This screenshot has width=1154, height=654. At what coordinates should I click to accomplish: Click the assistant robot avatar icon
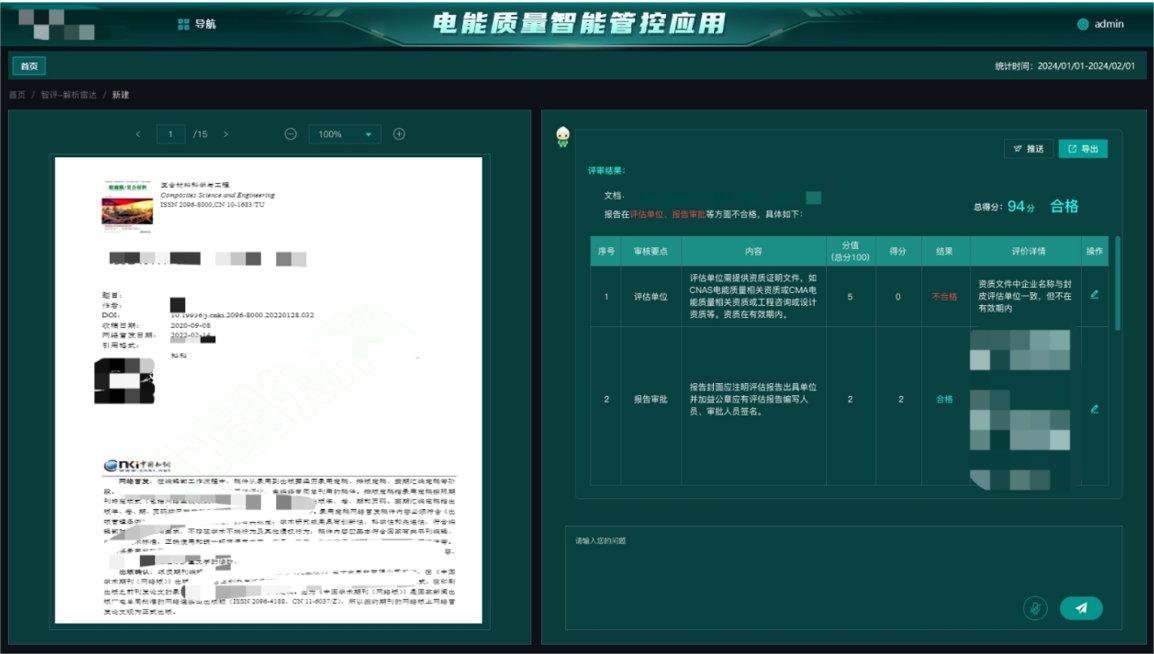[x=563, y=137]
